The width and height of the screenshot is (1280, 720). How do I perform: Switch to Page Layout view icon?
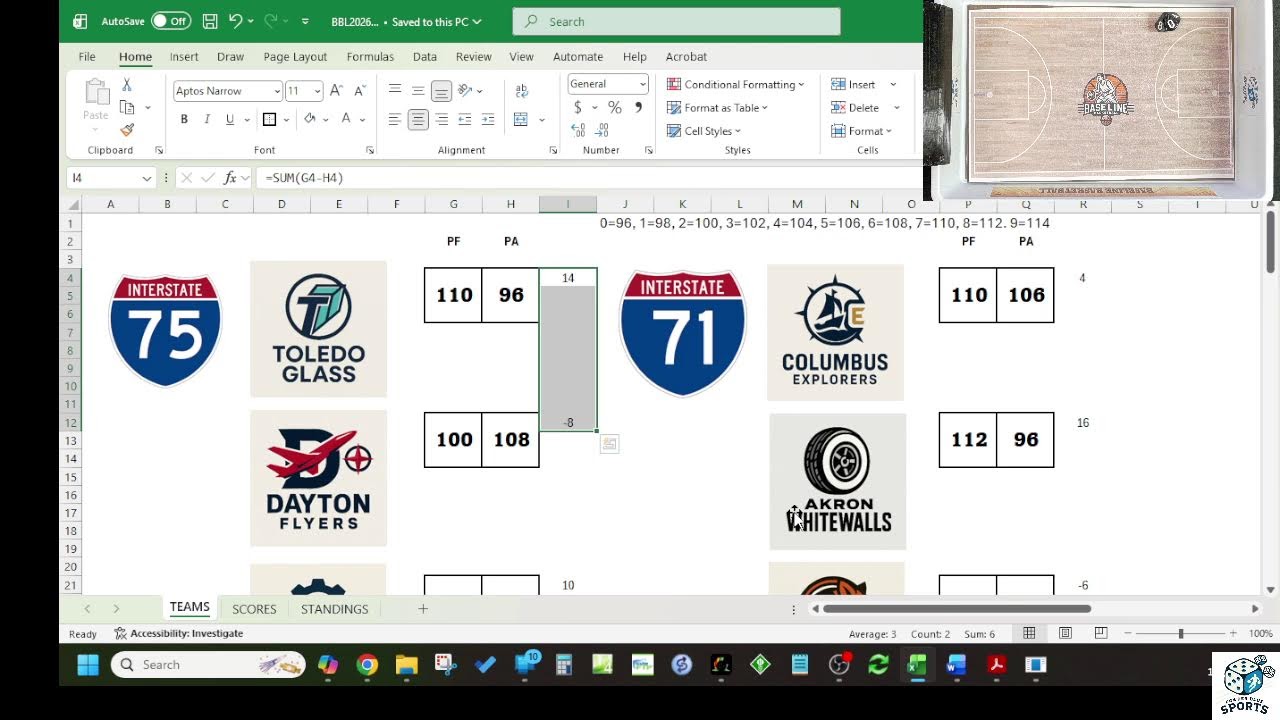[1065, 634]
